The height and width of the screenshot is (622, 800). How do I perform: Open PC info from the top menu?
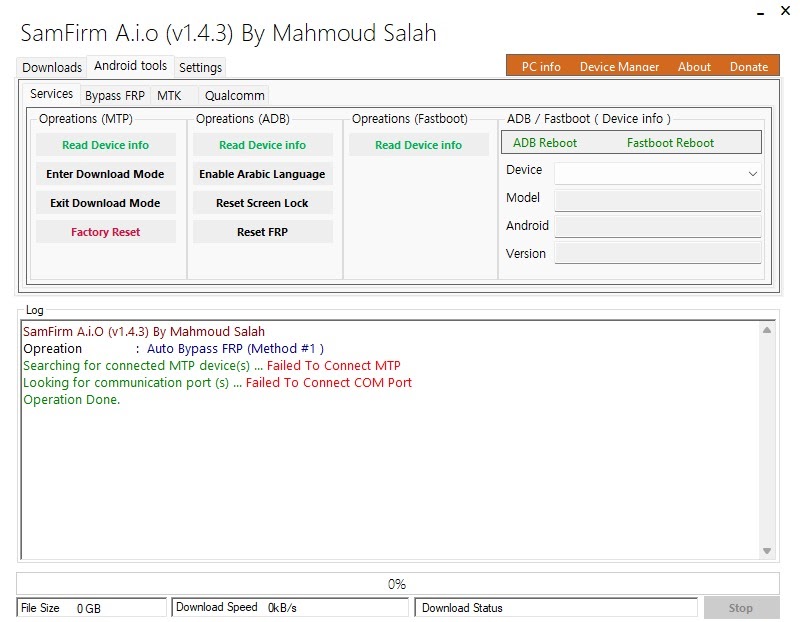(x=539, y=66)
